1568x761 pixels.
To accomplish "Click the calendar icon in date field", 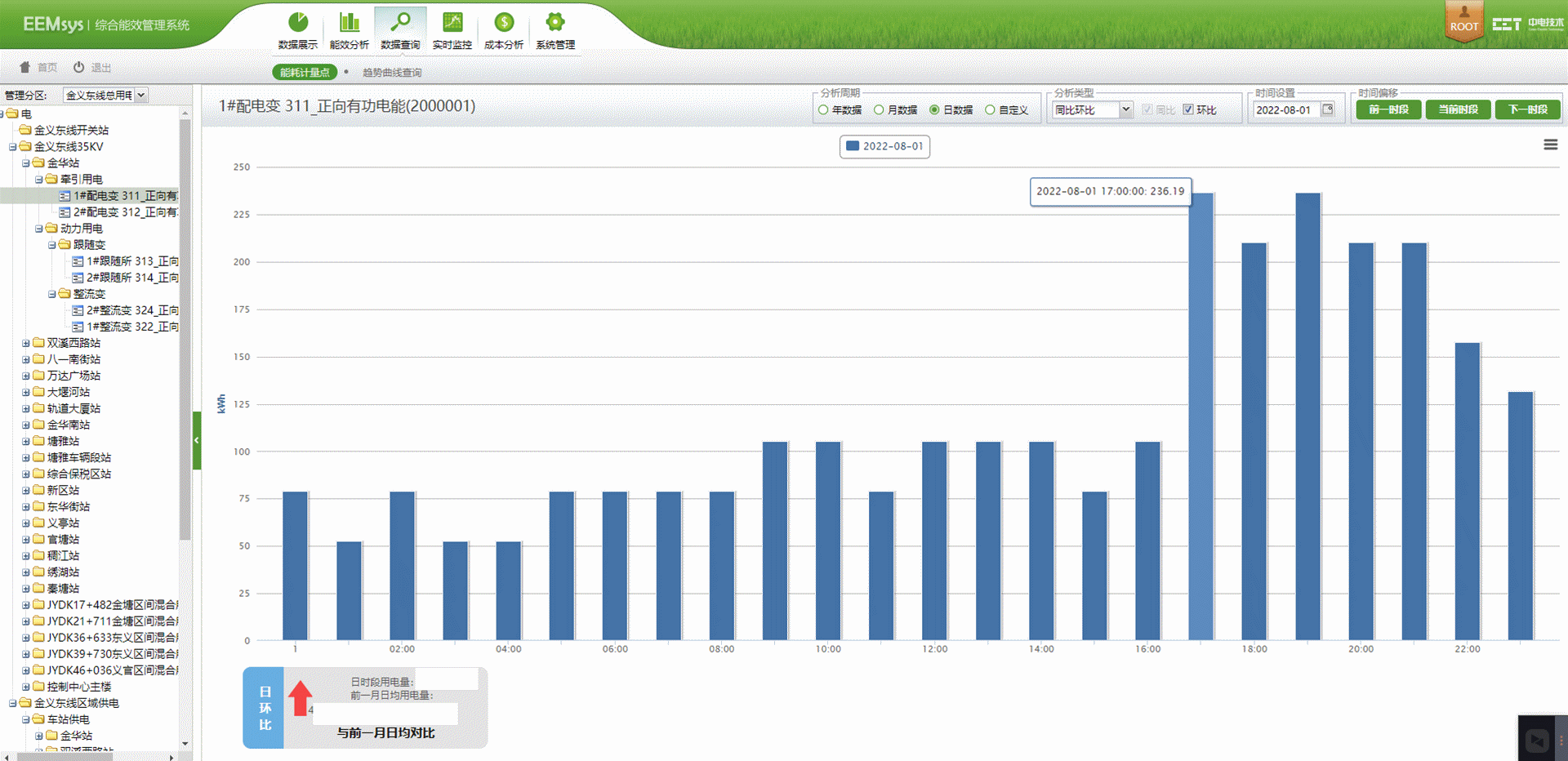I will pyautogui.click(x=1328, y=109).
